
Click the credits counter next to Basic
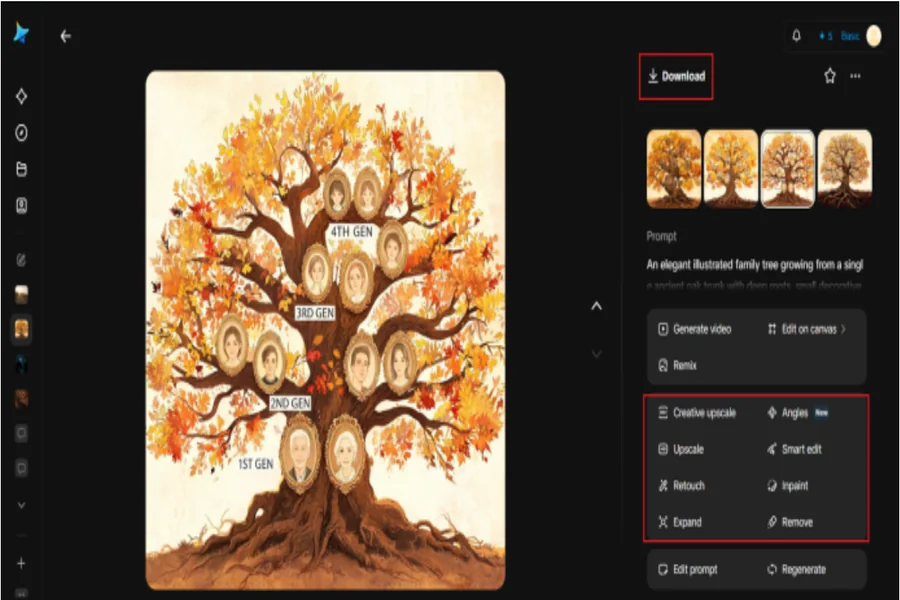pos(825,36)
